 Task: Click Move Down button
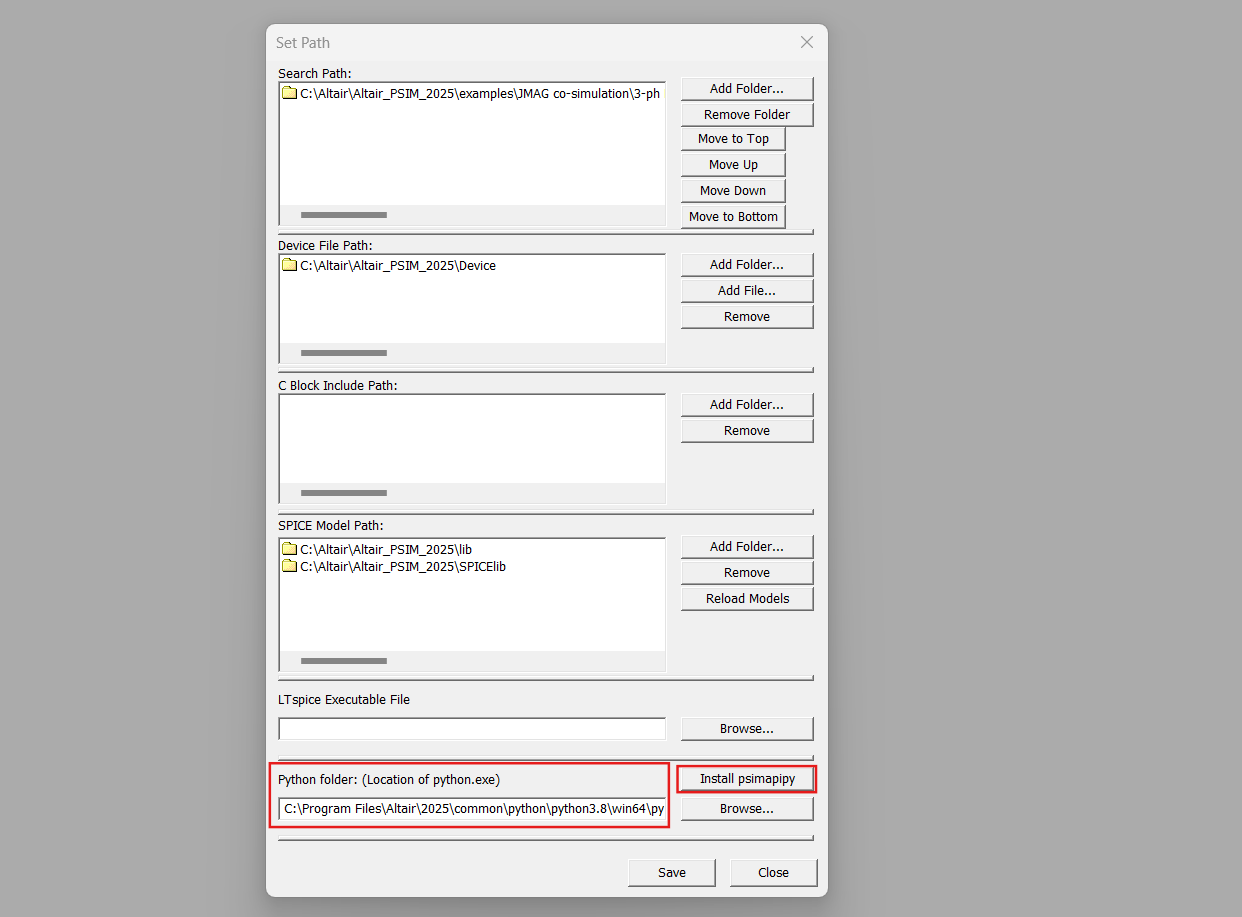point(733,191)
